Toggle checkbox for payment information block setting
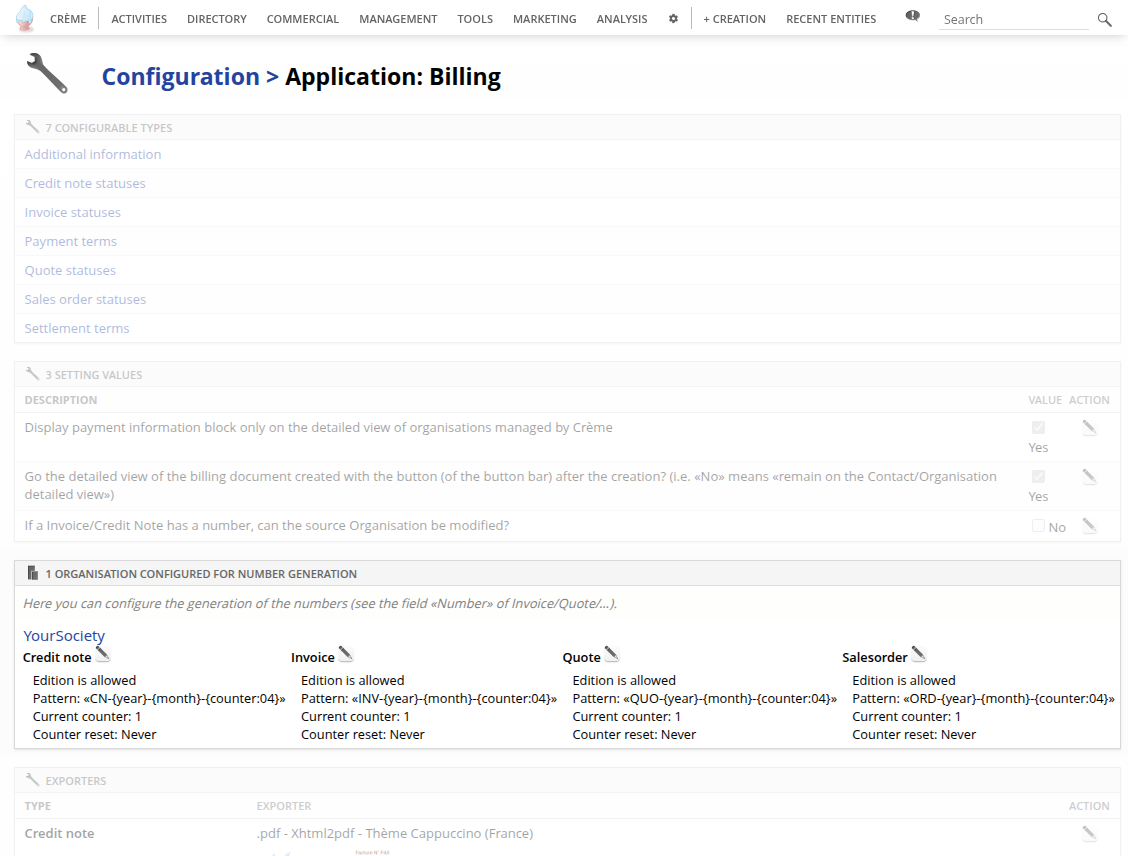This screenshot has width=1128, height=856. click(1038, 427)
